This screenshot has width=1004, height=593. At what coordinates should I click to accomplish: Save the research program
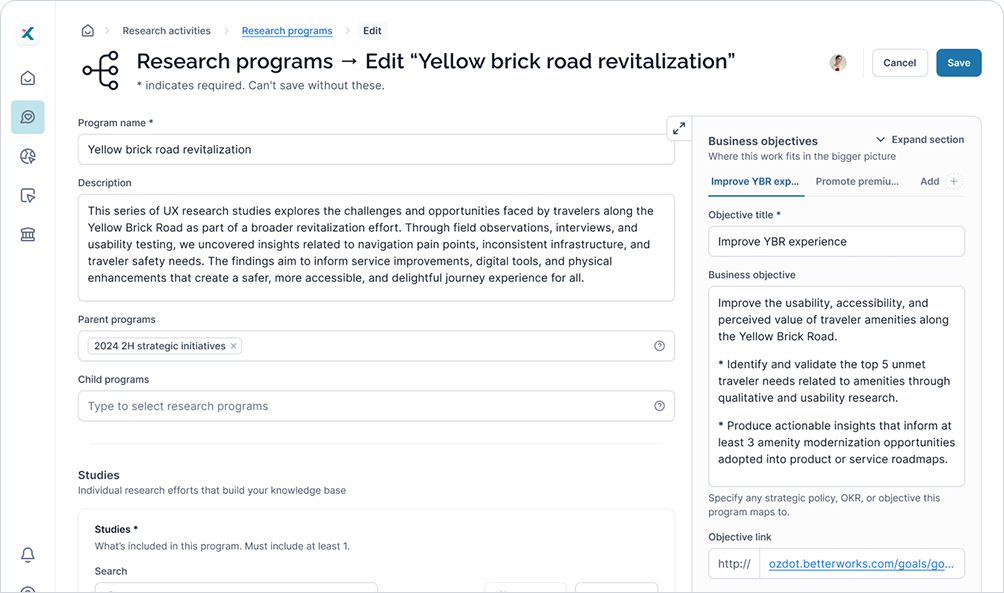coord(959,63)
